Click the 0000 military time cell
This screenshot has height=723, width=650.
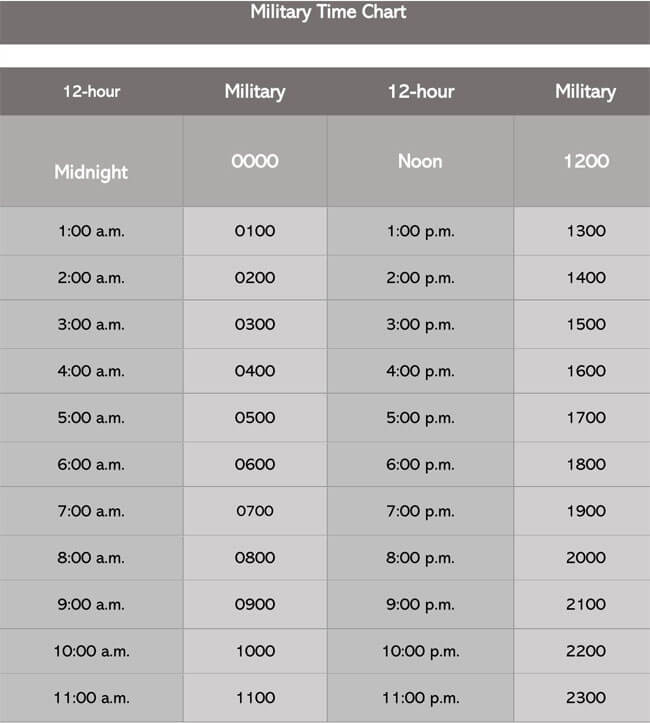click(254, 161)
